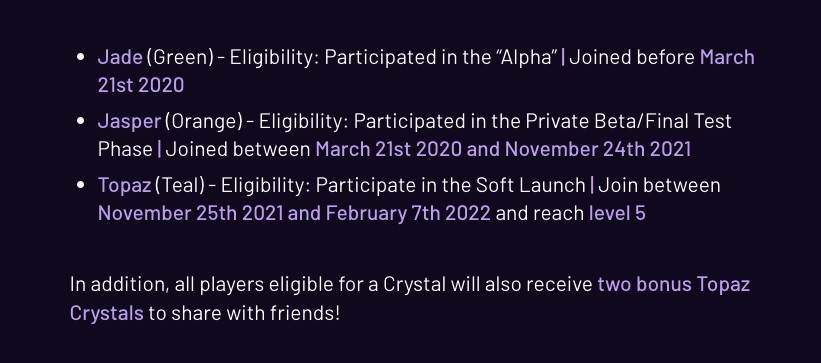Click the purple "Jade" crystal name
821x363 pixels.
tap(120, 57)
